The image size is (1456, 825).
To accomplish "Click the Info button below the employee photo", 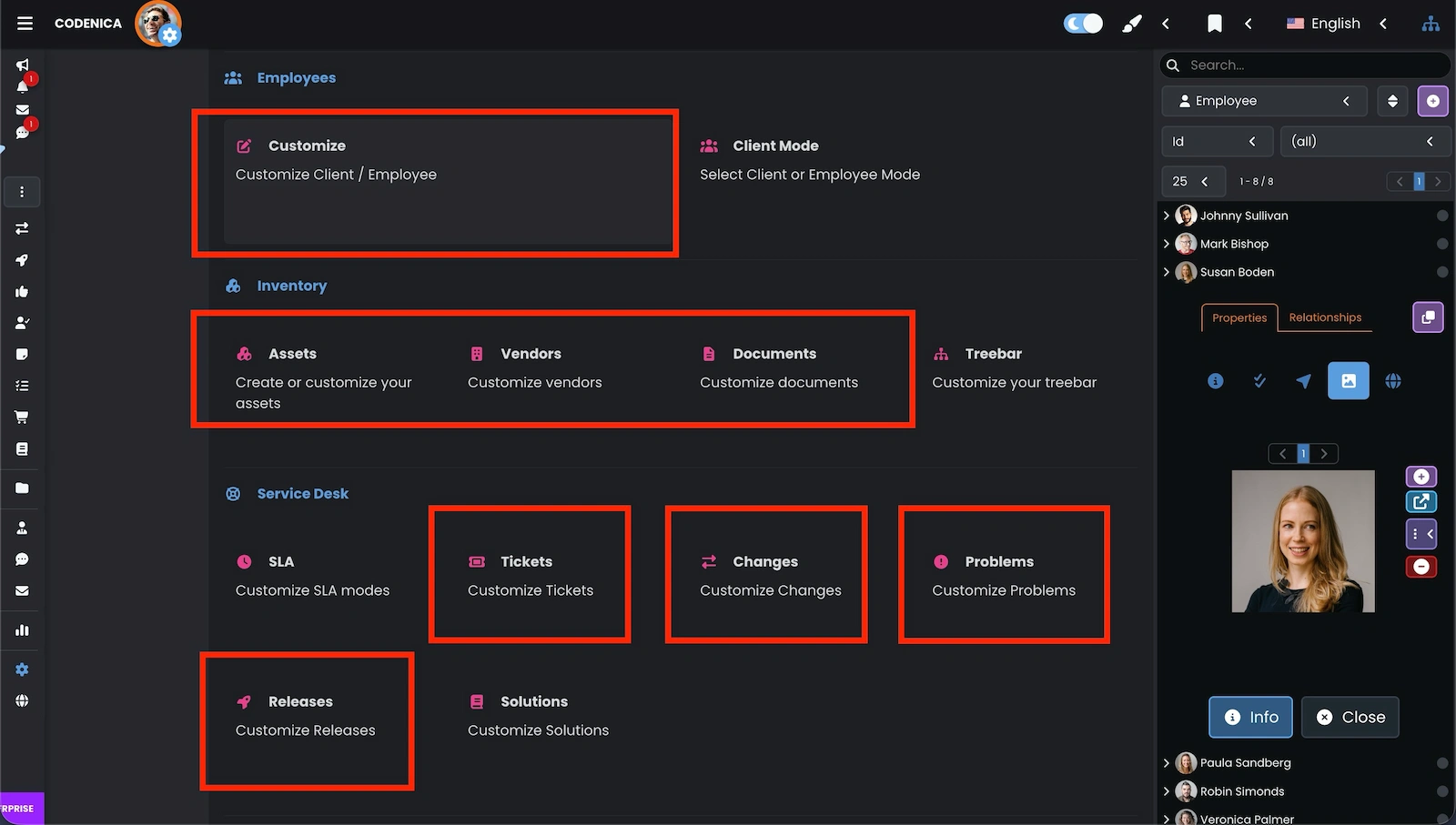I will click(x=1250, y=717).
